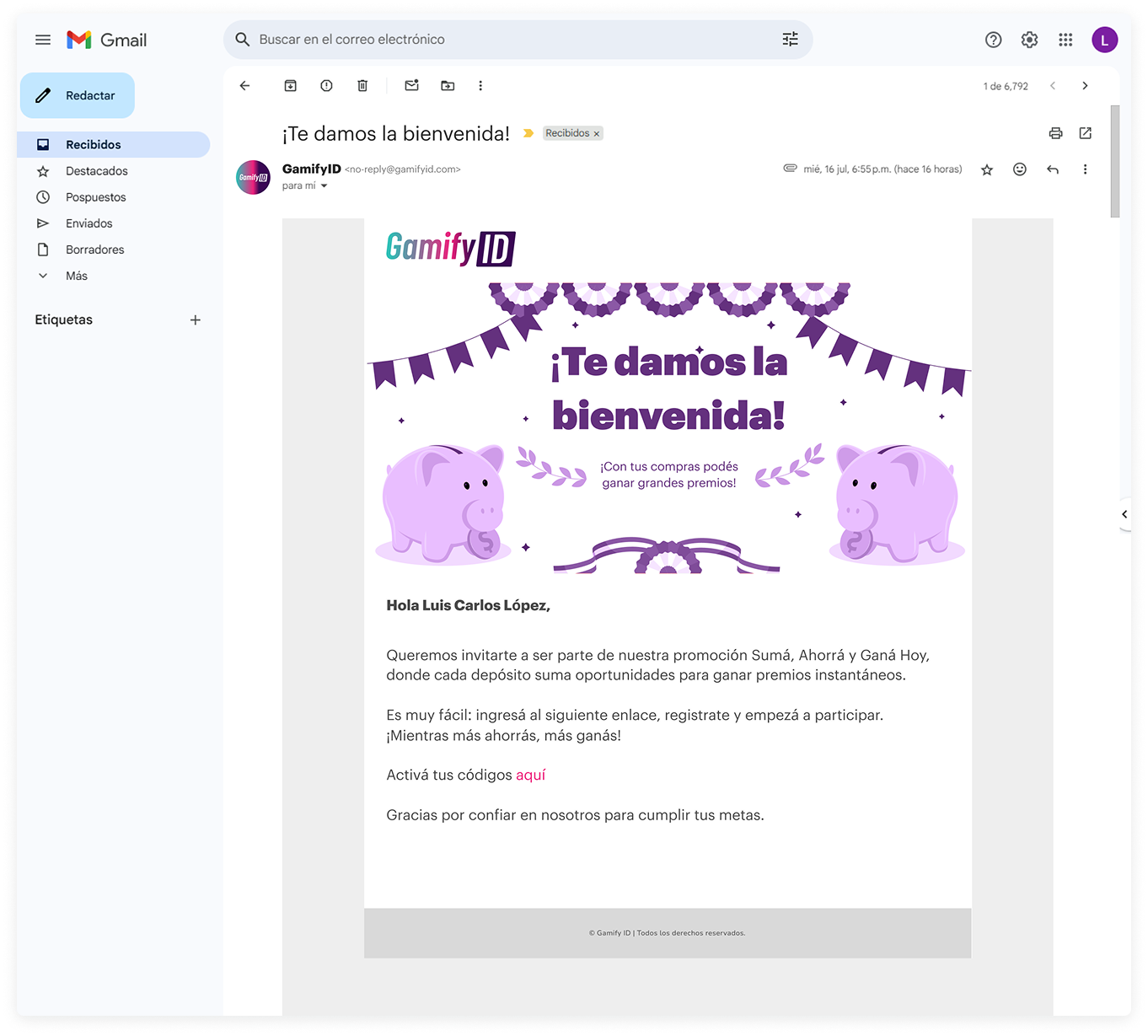Remove the Recibidos label from email
The width and height of the screenshot is (1148, 1036).
pyautogui.click(x=597, y=134)
